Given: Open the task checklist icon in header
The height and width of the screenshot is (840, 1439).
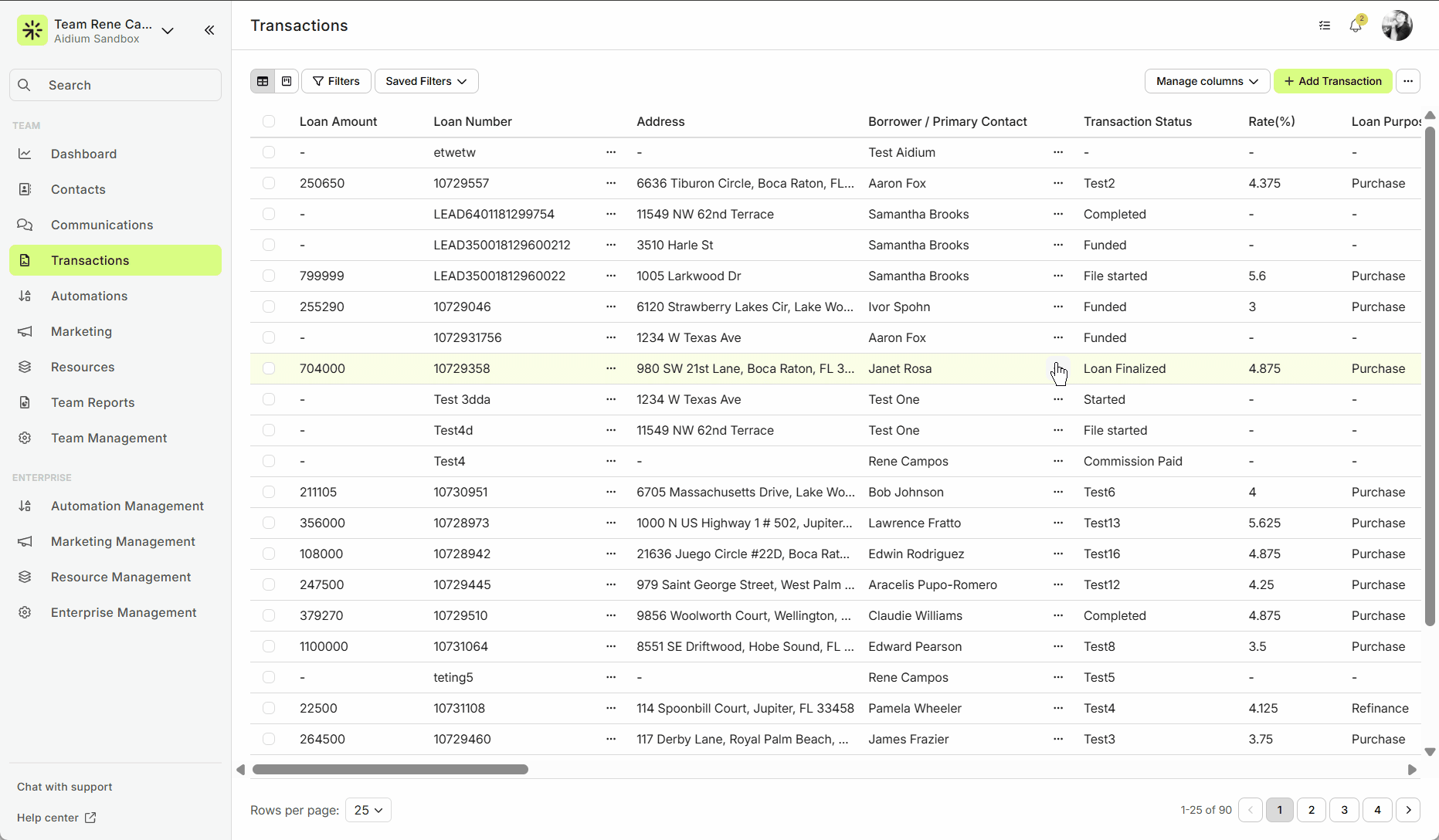Looking at the screenshot, I should tap(1325, 25).
